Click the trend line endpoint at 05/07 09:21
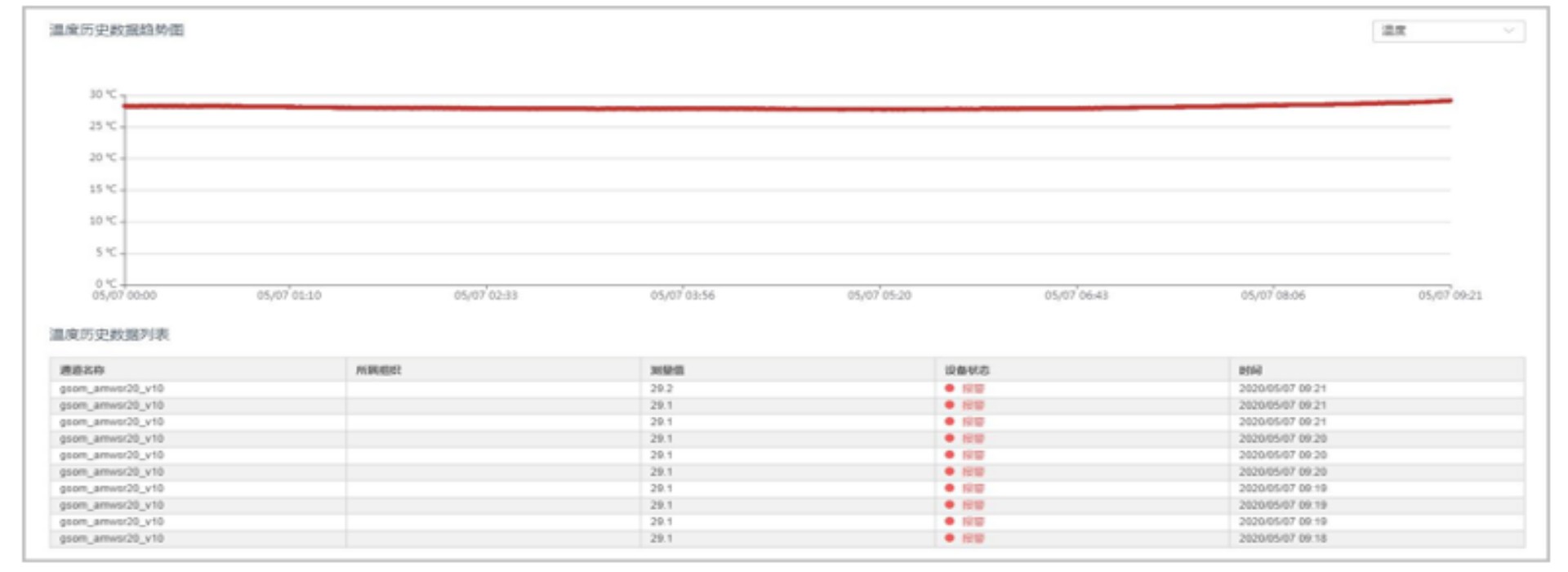The width and height of the screenshot is (1568, 572). coord(1450,101)
